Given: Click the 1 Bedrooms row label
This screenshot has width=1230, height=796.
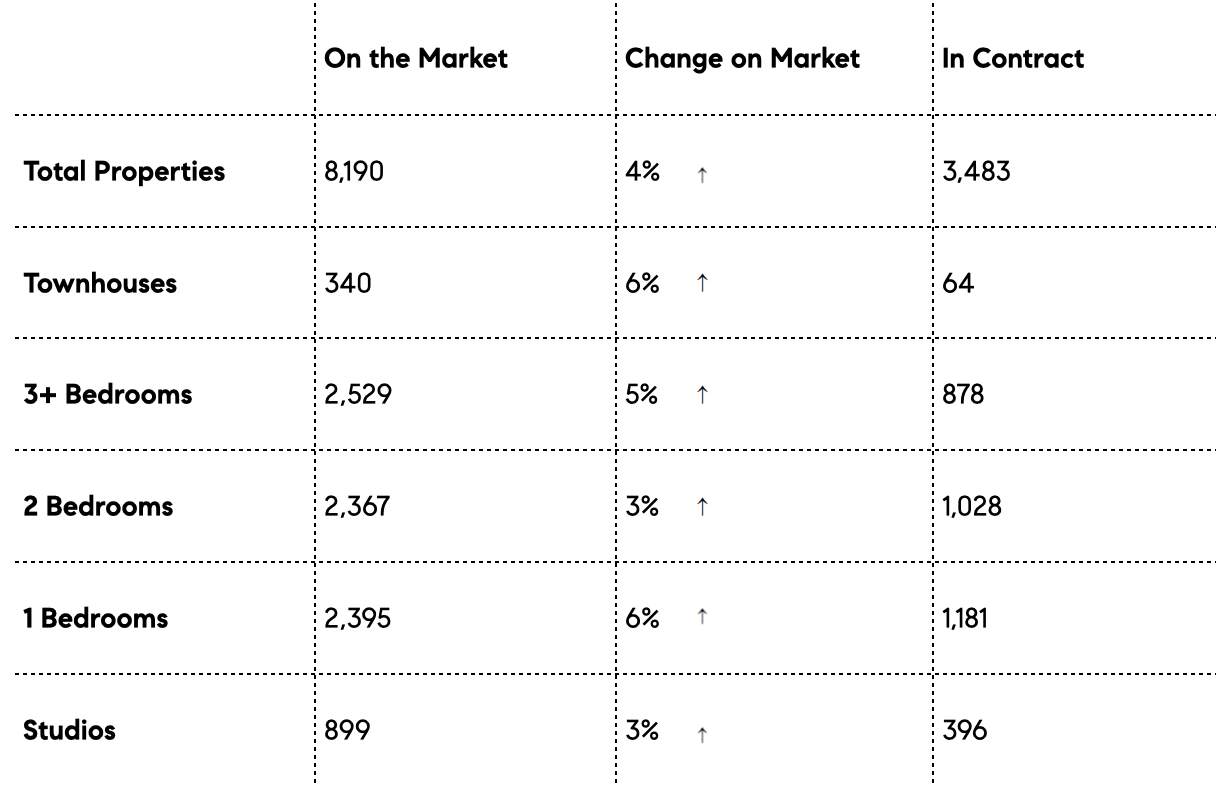Looking at the screenshot, I should pos(96,618).
